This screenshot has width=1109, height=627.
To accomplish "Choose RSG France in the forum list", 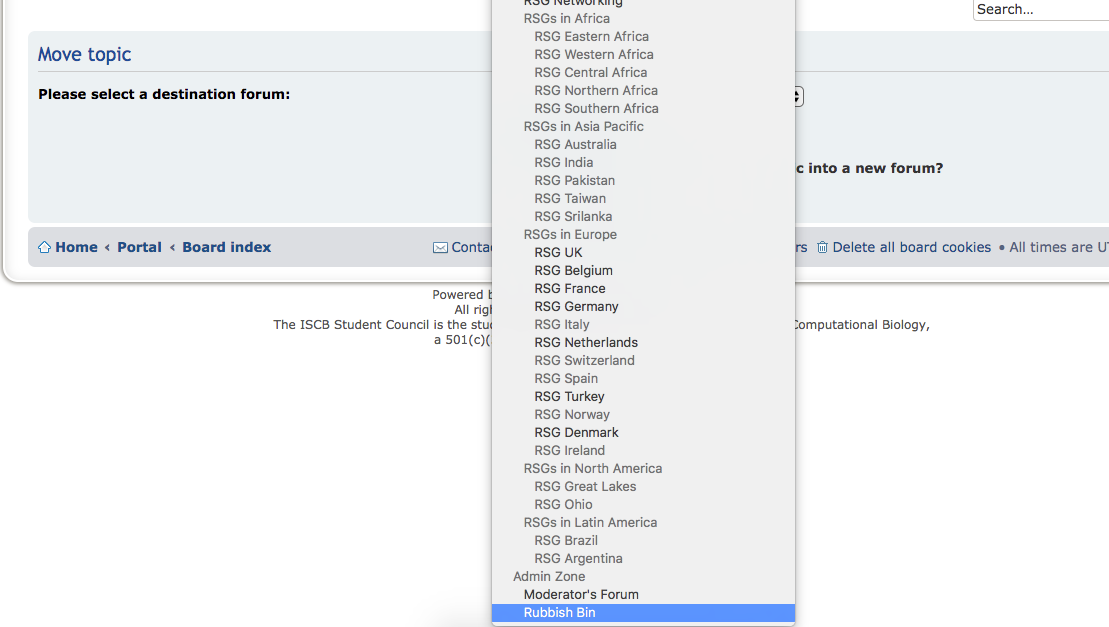I will click(x=569, y=289).
